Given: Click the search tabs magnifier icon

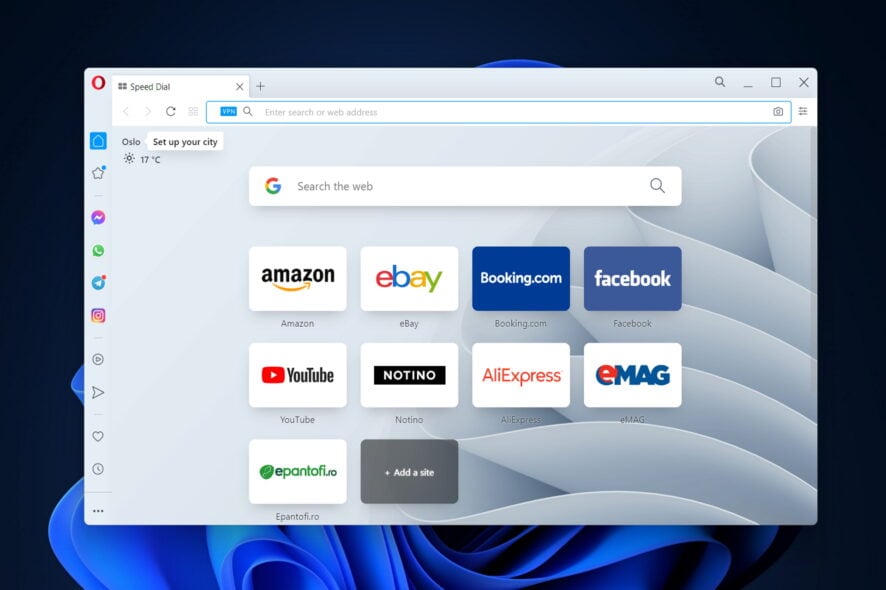Looking at the screenshot, I should pyautogui.click(x=720, y=82).
